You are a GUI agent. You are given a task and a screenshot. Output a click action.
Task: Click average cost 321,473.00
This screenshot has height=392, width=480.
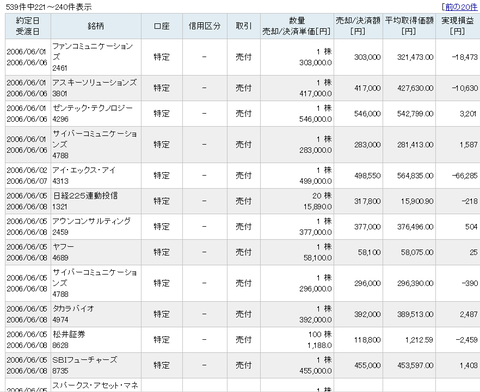pos(415,57)
